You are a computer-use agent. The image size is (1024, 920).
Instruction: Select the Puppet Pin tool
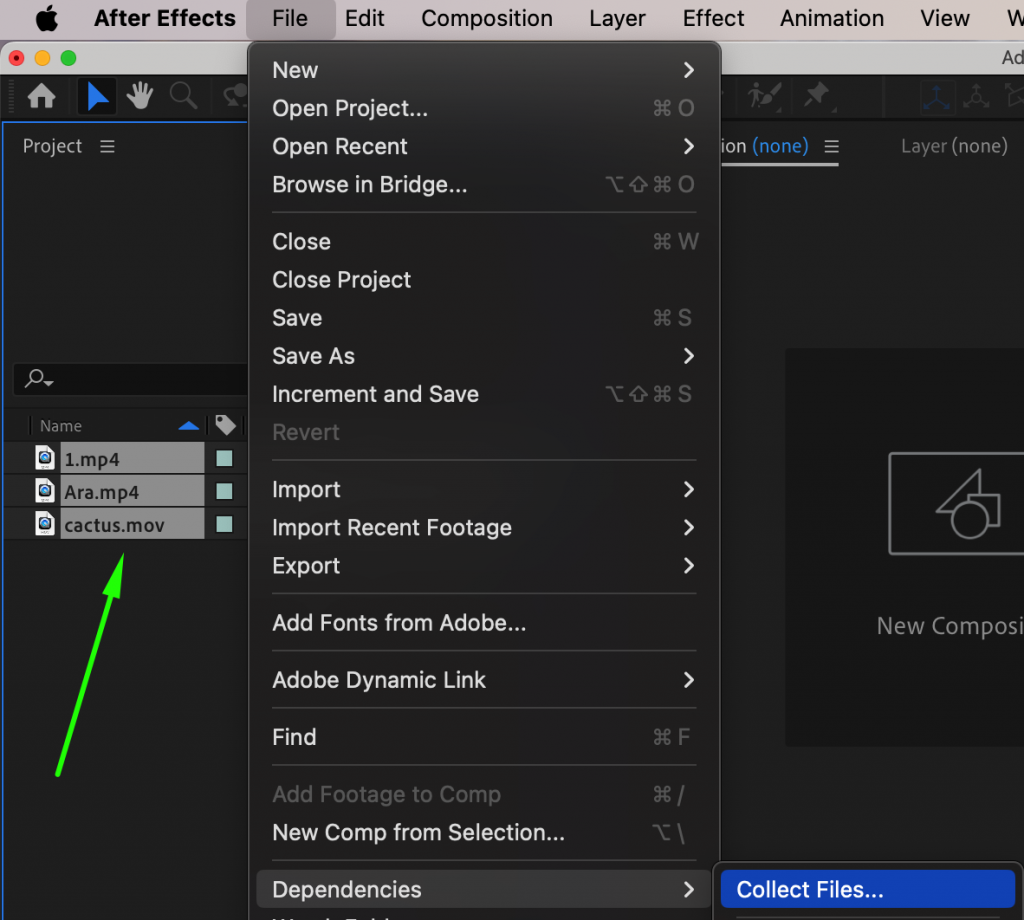[x=818, y=95]
